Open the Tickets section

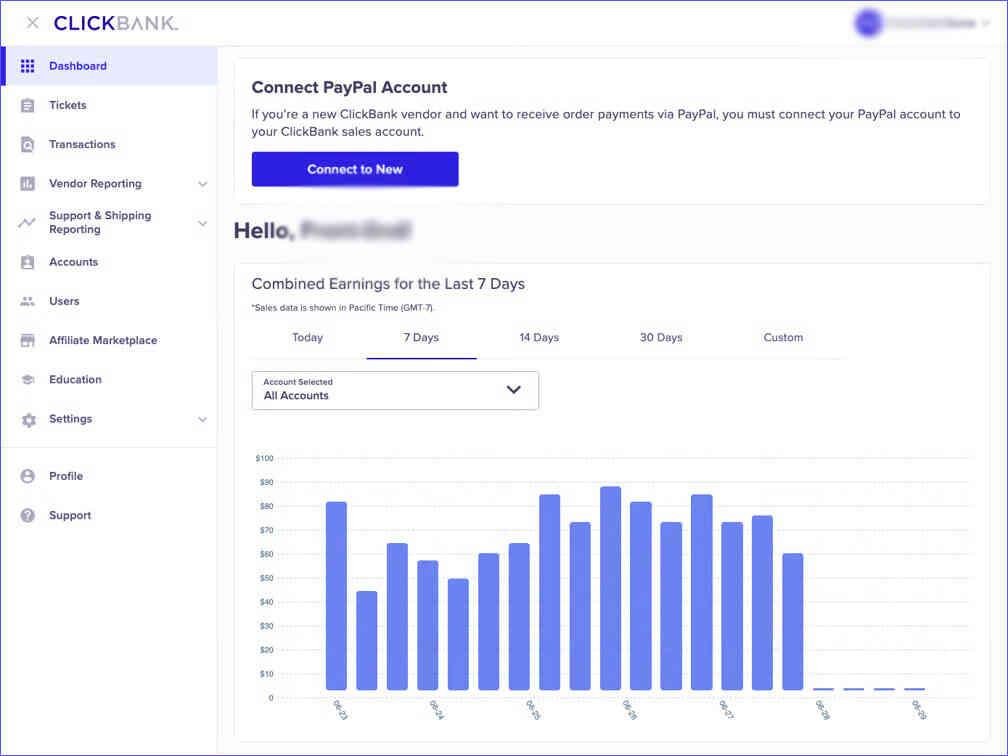[67, 105]
